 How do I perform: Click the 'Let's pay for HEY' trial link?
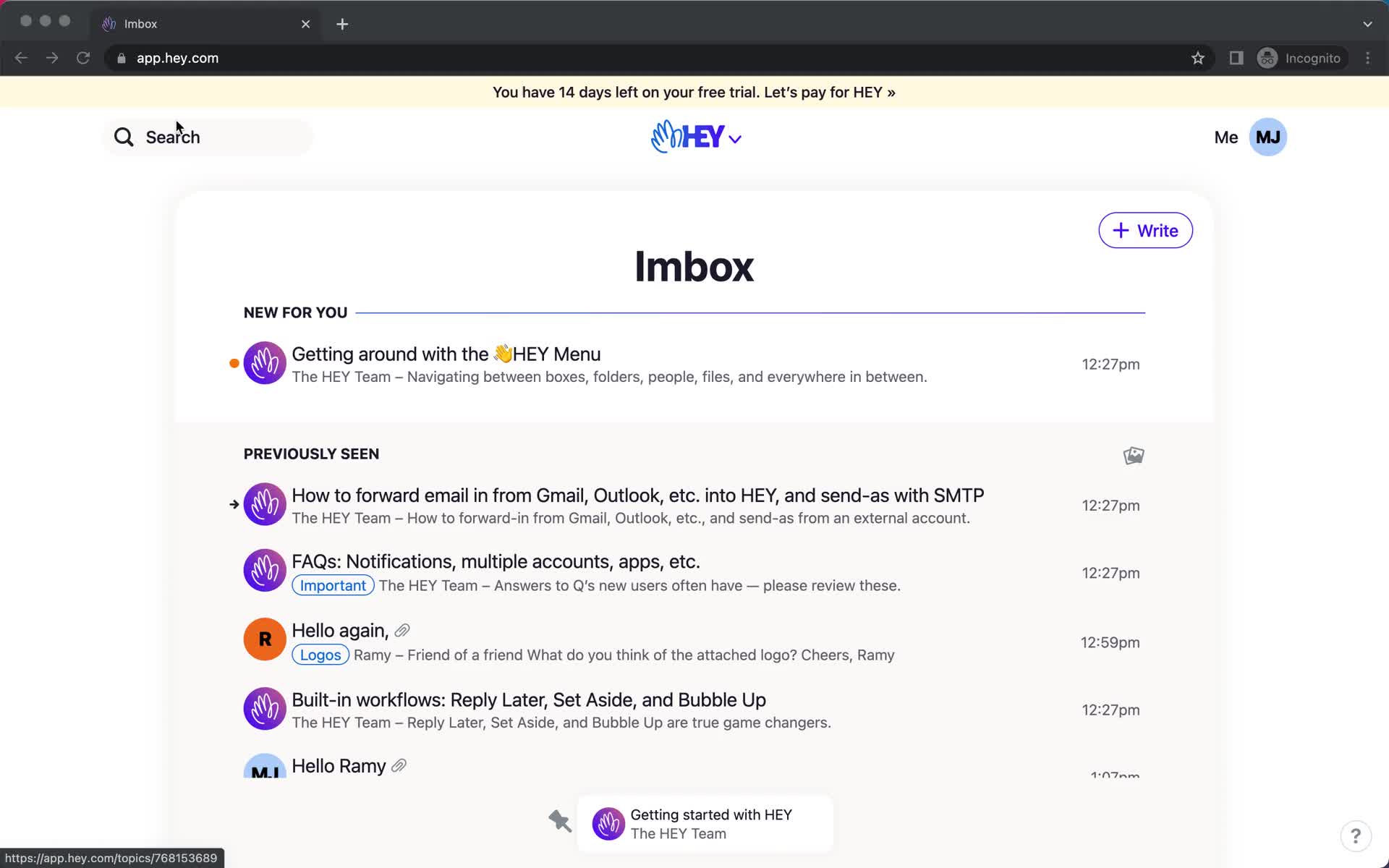point(829,93)
